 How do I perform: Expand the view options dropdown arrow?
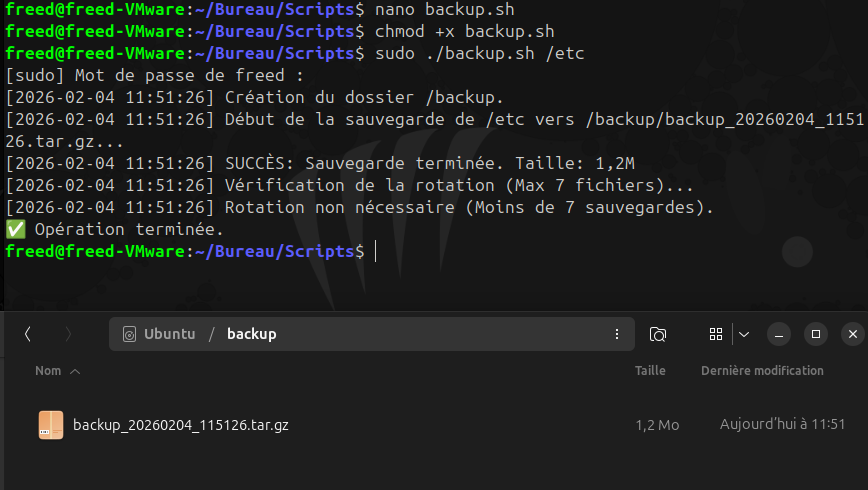[x=743, y=334]
